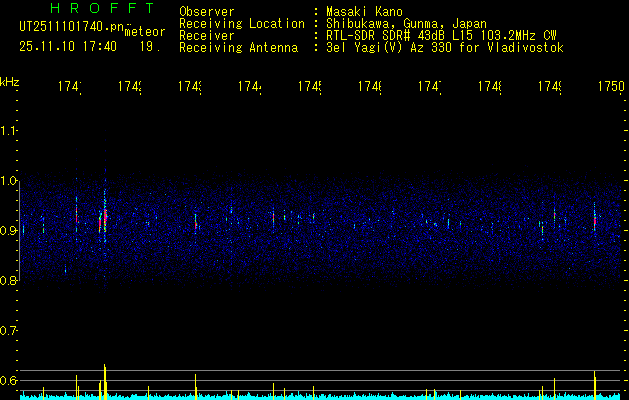Image resolution: width=629 pixels, height=400 pixels.
Task: Click the Receiver label
Action: [x=207, y=36]
